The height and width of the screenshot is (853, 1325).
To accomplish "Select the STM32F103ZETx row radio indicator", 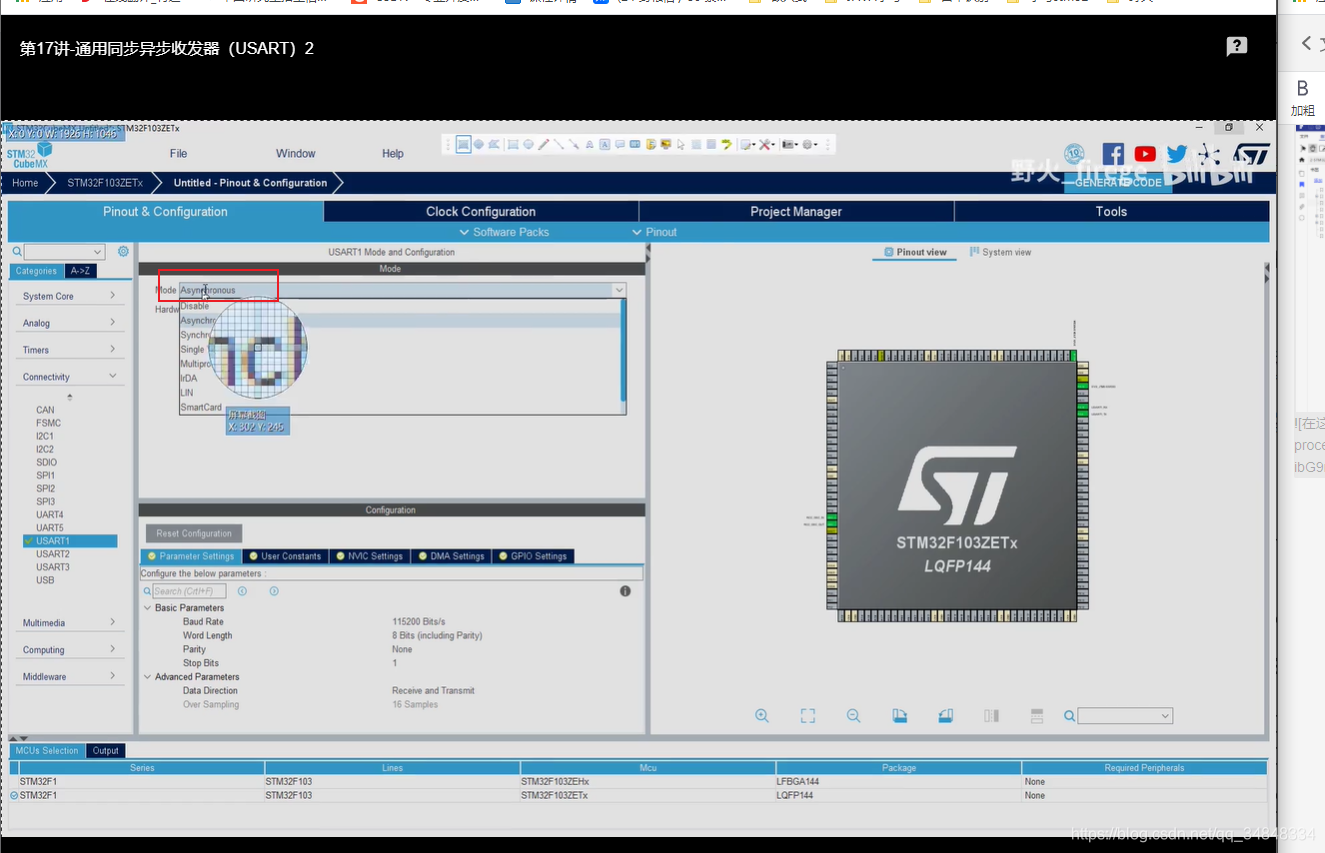I will [x=14, y=795].
